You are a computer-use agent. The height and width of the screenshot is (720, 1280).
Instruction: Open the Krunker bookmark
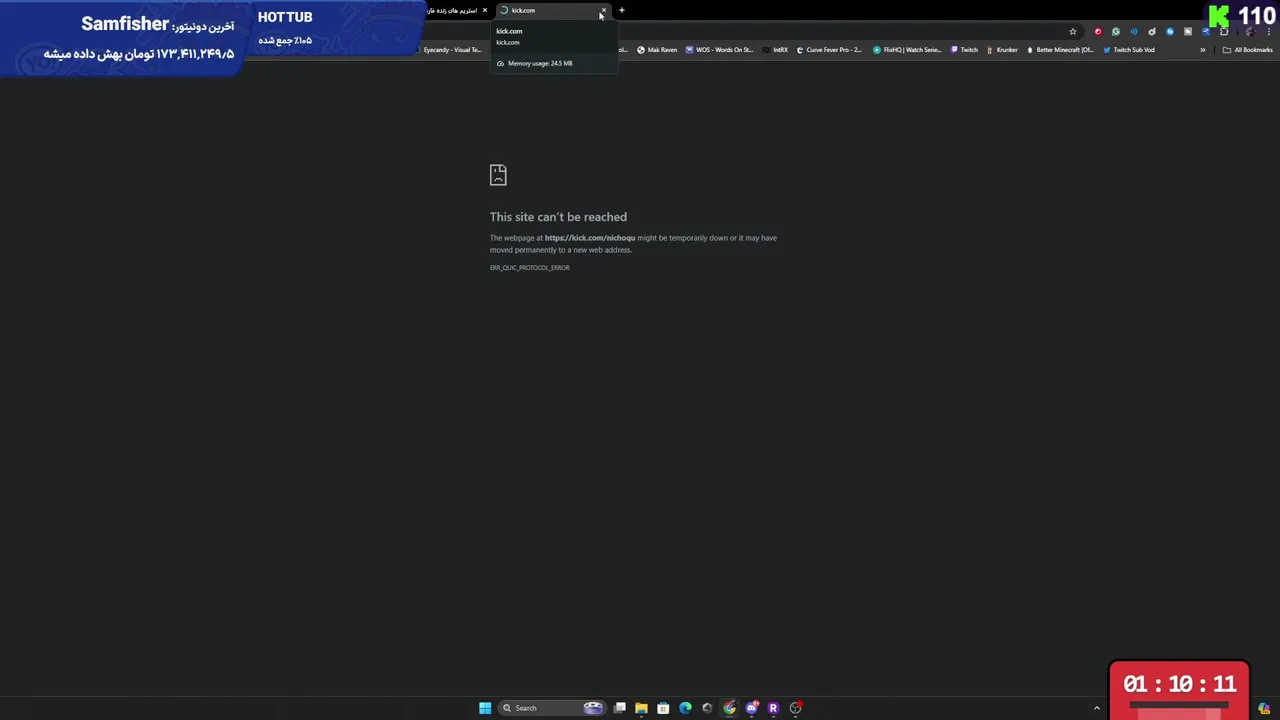(1002, 50)
